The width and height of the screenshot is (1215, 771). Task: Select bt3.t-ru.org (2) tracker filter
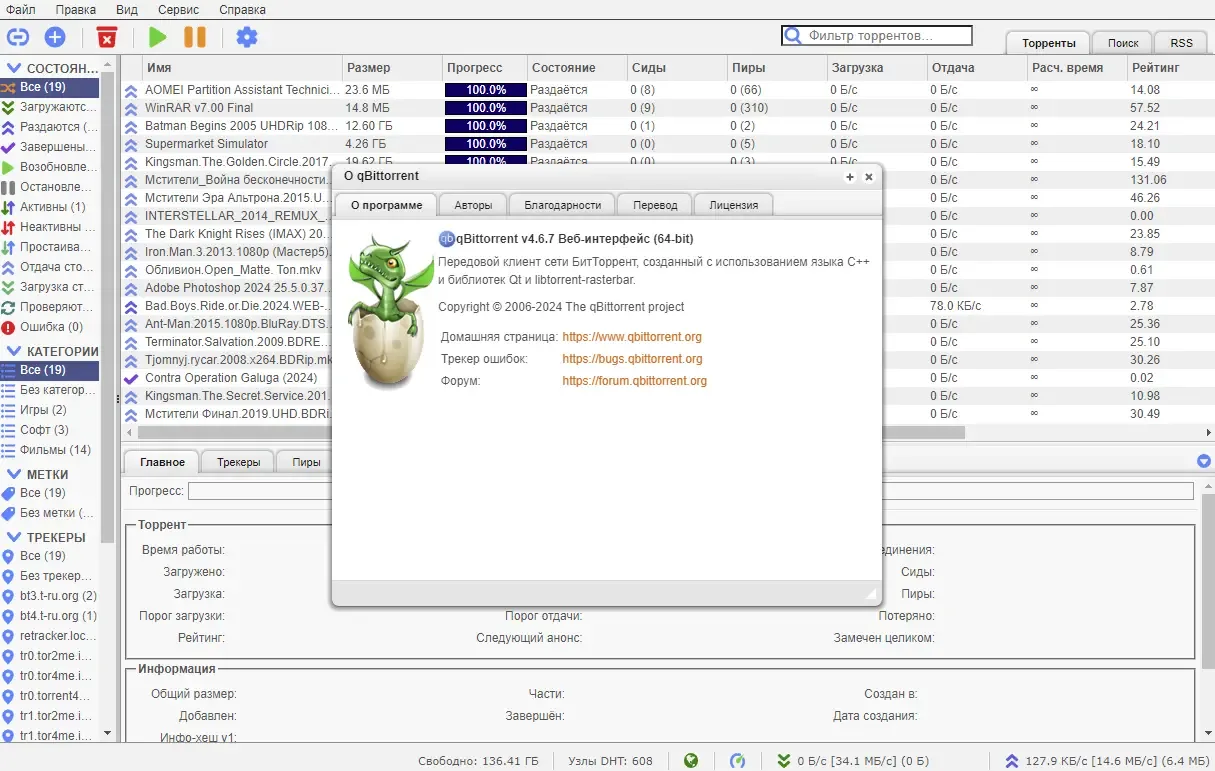coord(50,596)
